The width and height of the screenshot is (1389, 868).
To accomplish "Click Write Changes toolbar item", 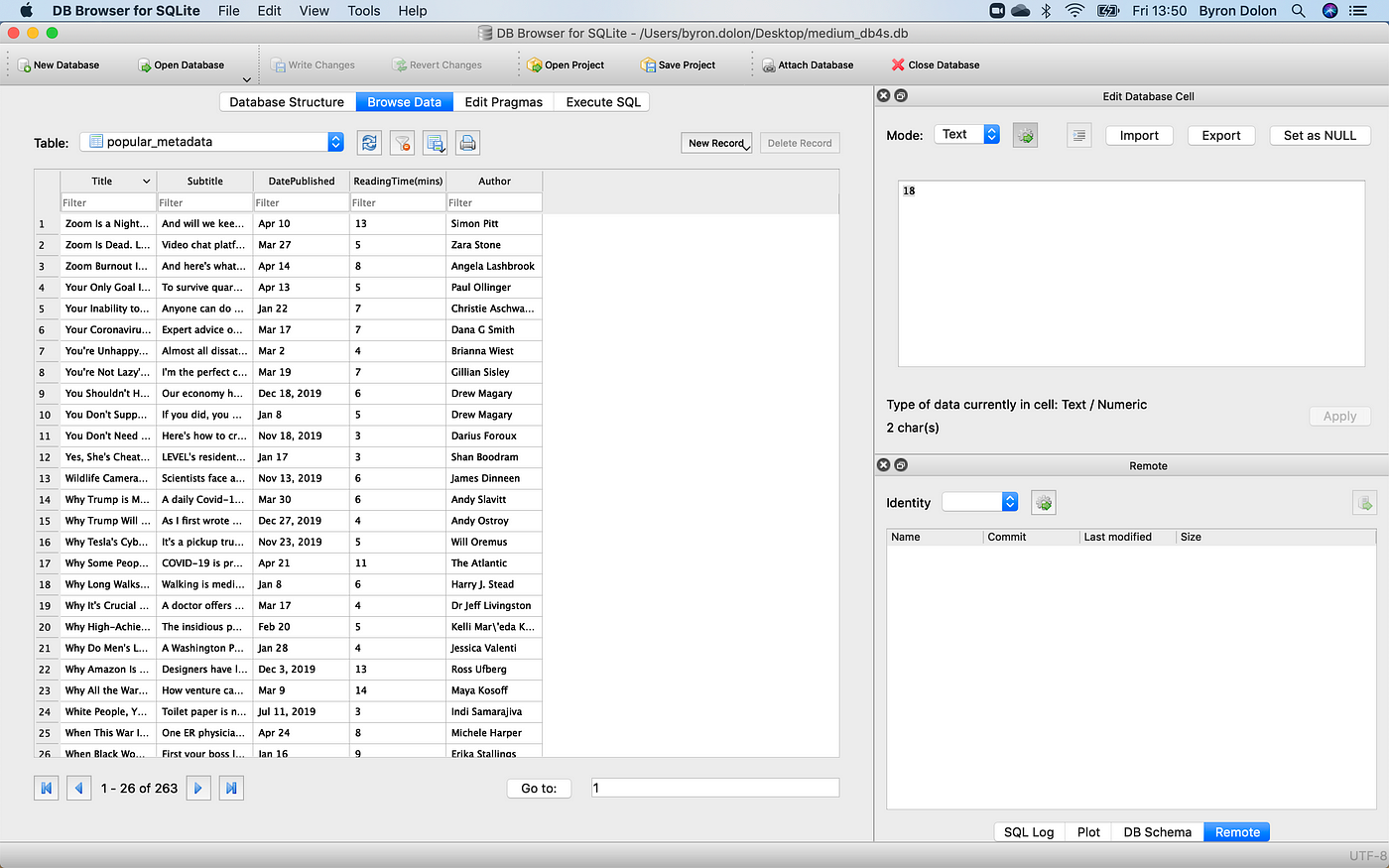I will [313, 65].
